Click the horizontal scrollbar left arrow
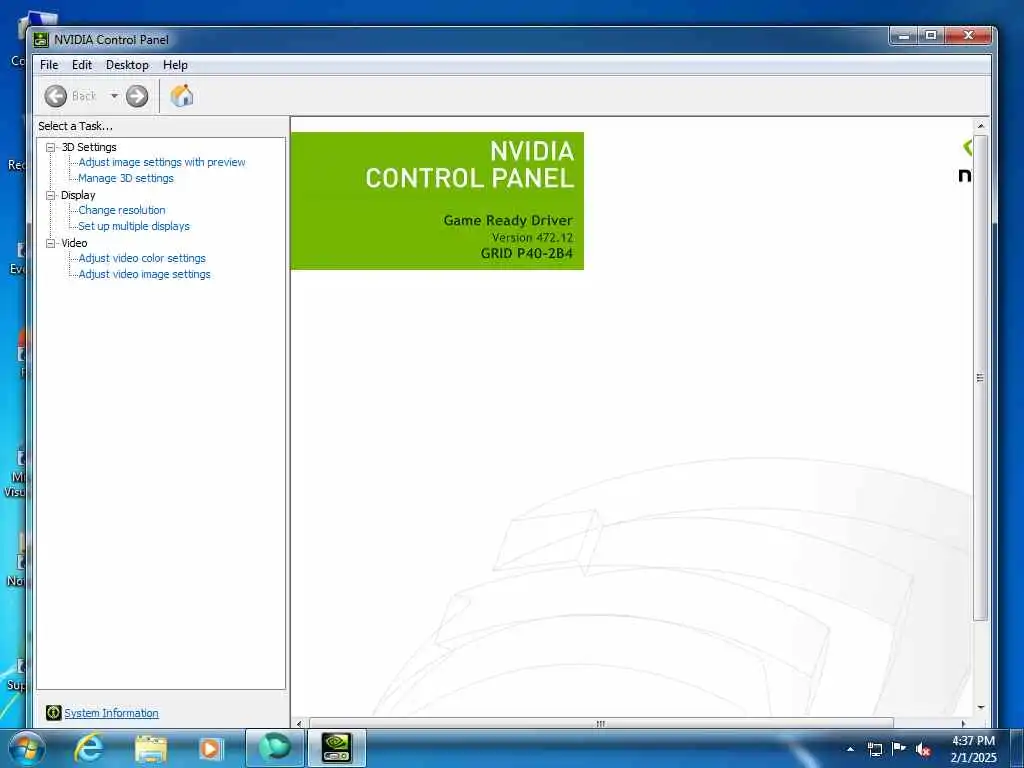The image size is (1024, 768). point(299,723)
